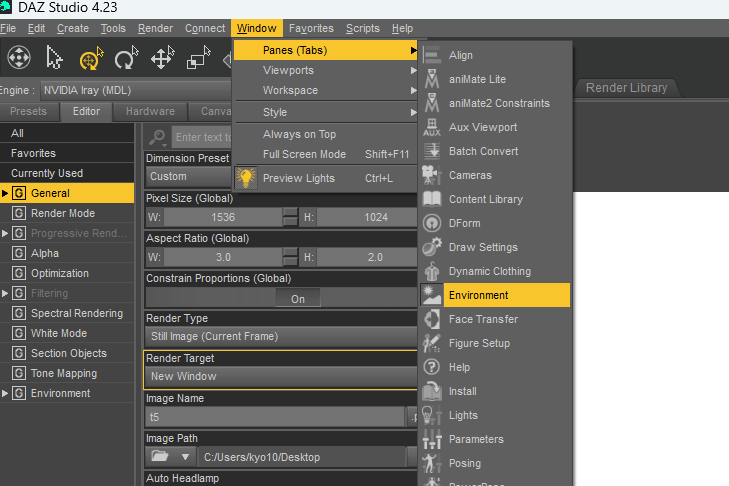Show the Favorites filter
The image size is (729, 486).
tap(67, 153)
